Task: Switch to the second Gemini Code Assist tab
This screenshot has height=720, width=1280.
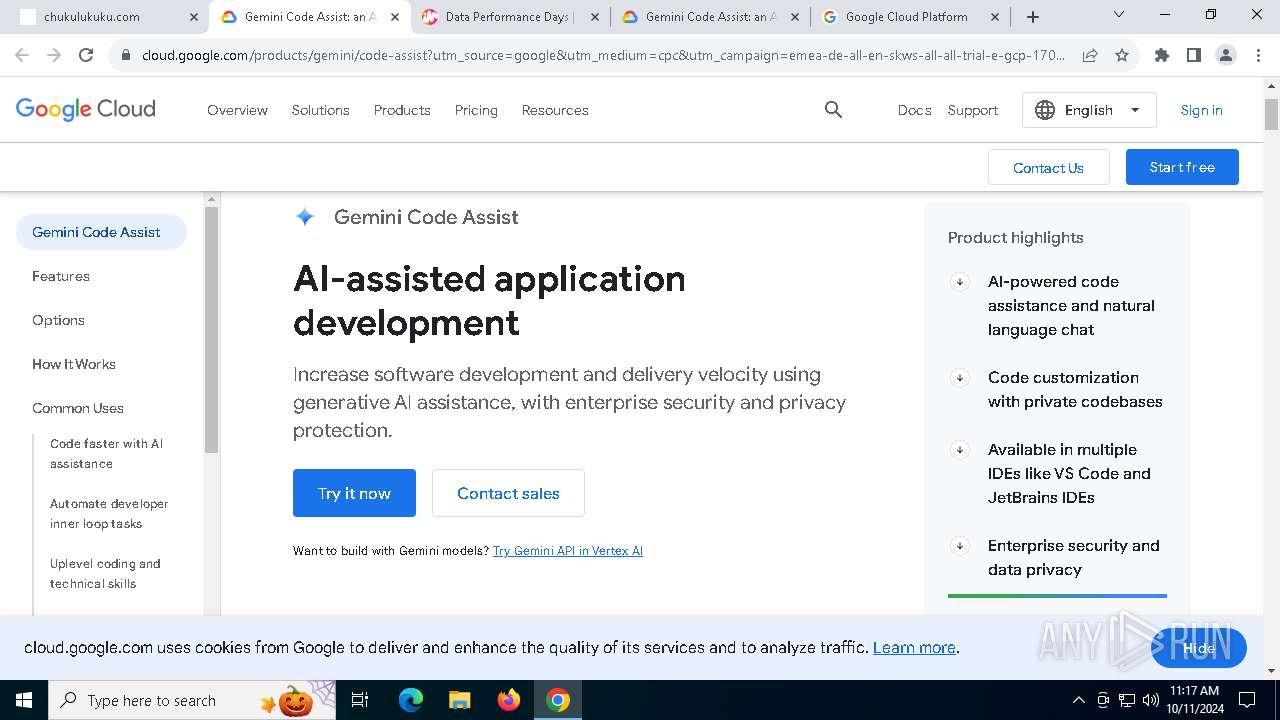Action: (710, 17)
